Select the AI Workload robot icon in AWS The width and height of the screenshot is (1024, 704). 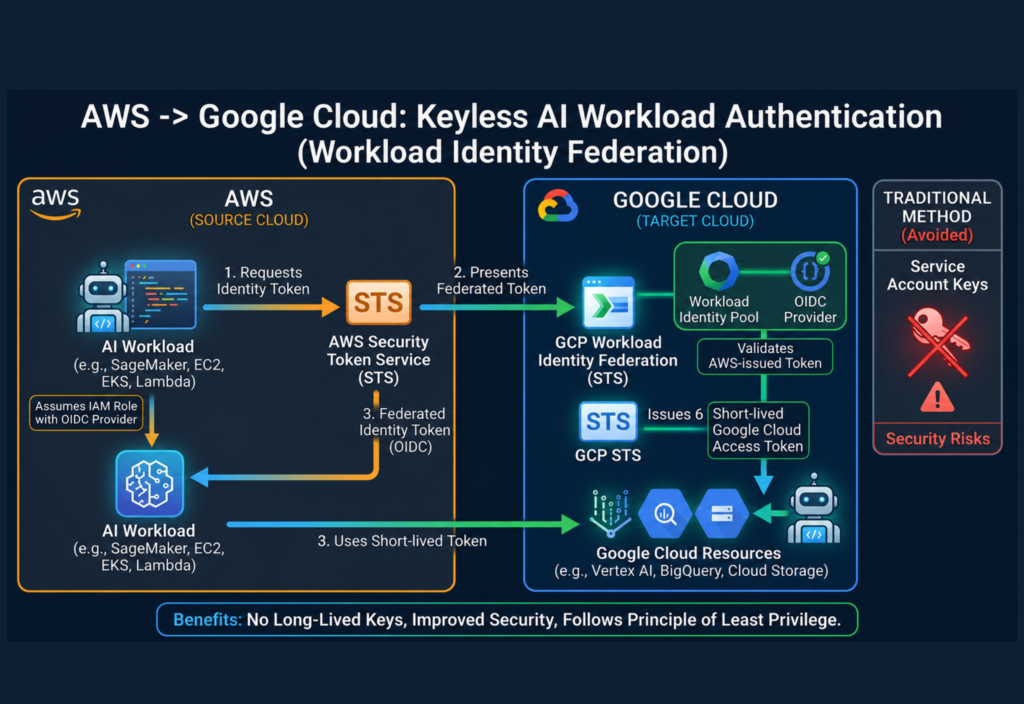tap(101, 297)
